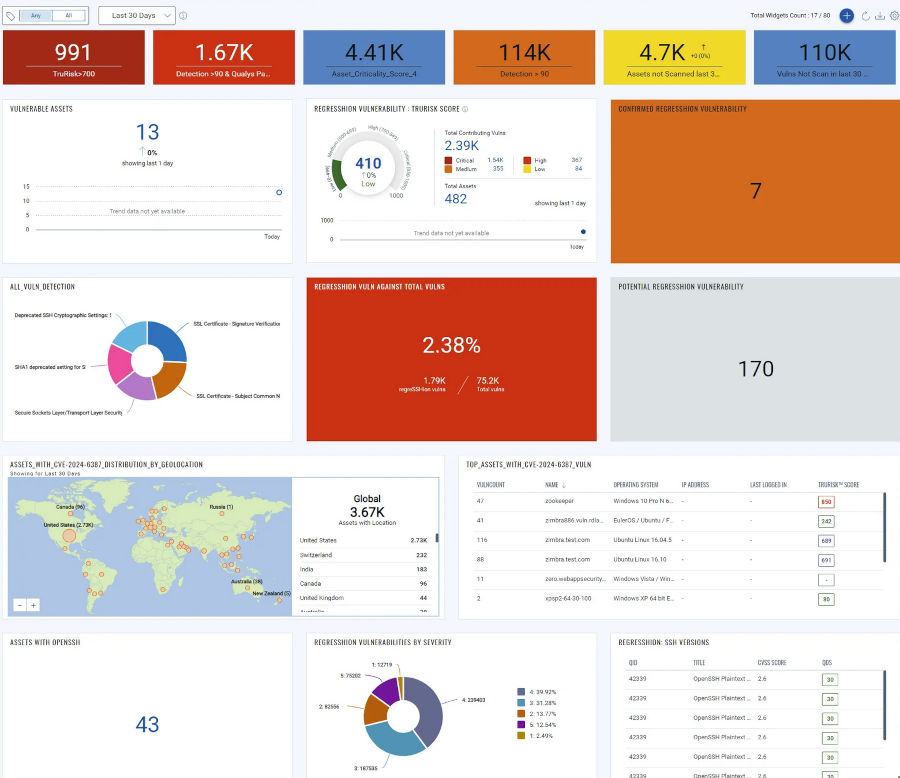
Task: Add a new widget with plus button
Action: click(847, 16)
